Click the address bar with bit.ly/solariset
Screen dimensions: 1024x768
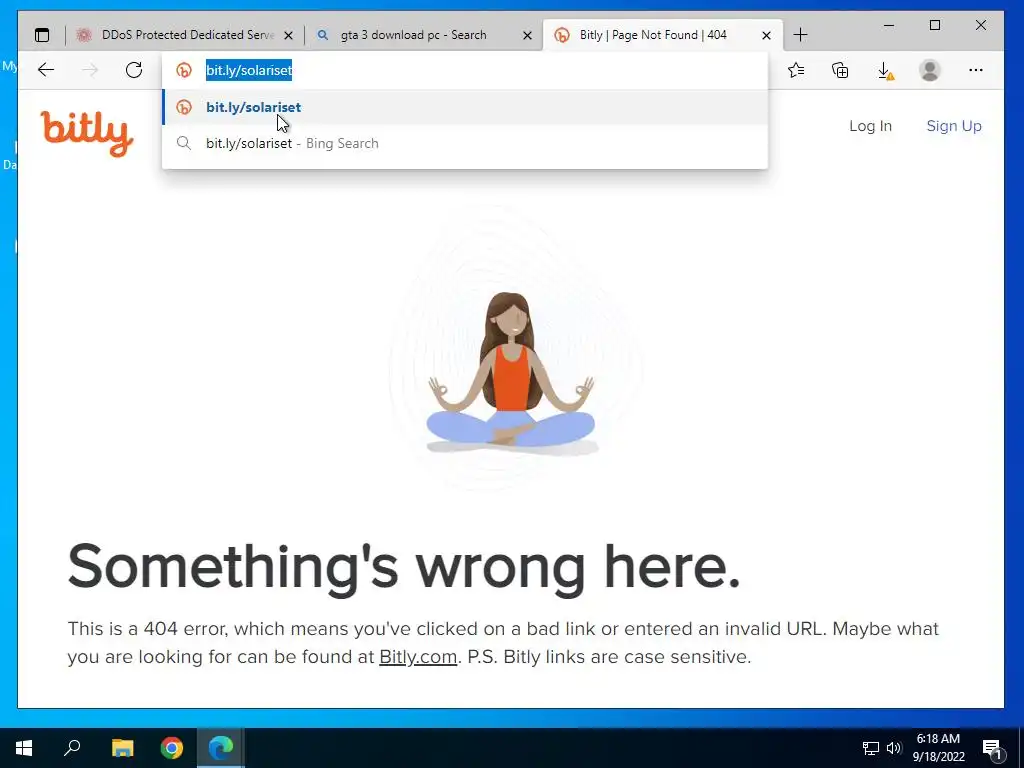coord(465,70)
